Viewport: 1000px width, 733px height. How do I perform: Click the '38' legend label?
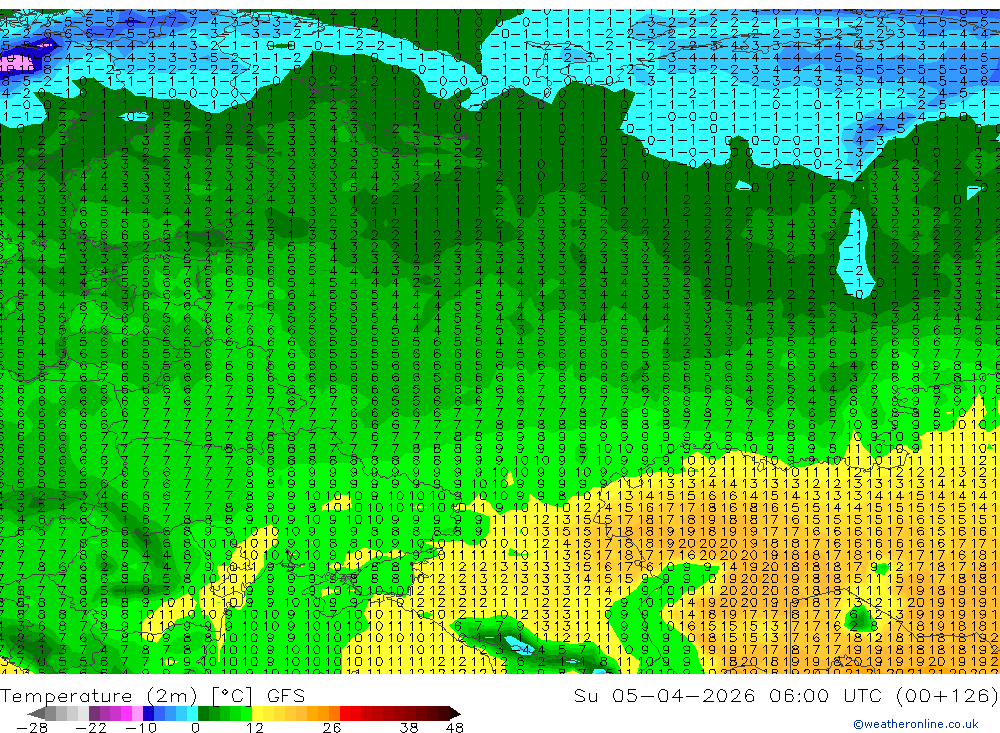(409, 727)
